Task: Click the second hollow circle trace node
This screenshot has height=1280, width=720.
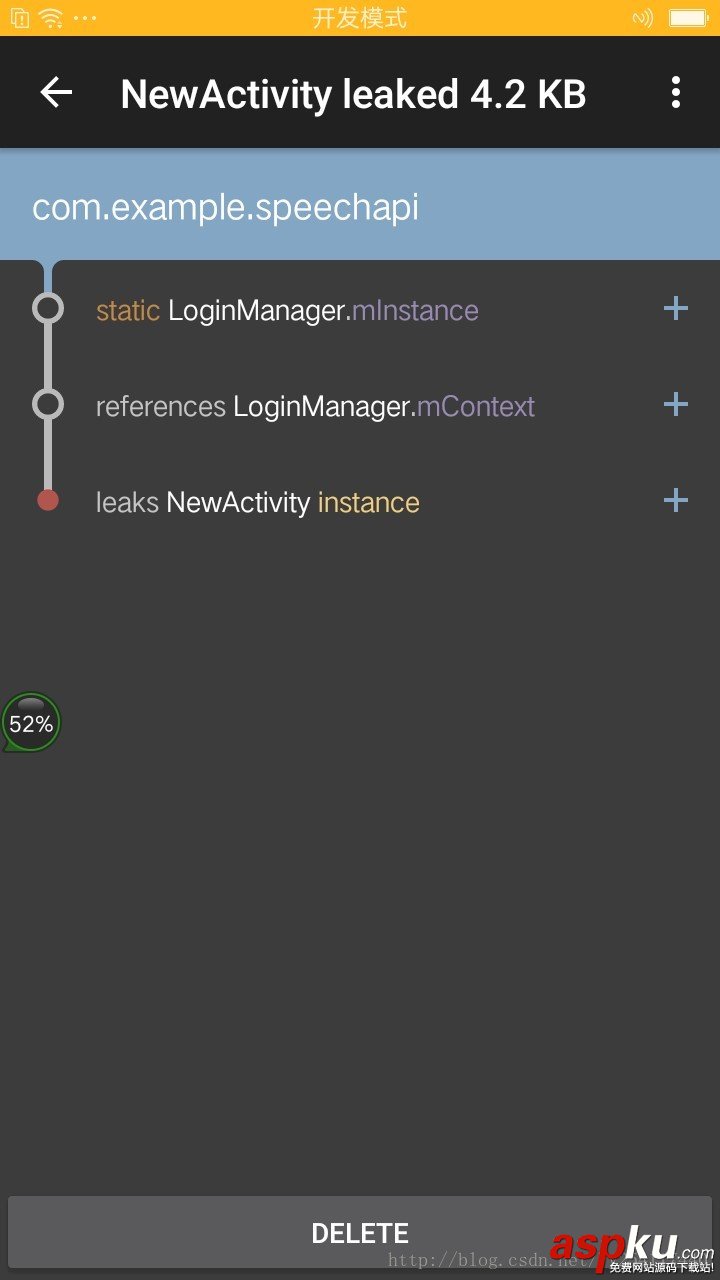Action: 47,404
